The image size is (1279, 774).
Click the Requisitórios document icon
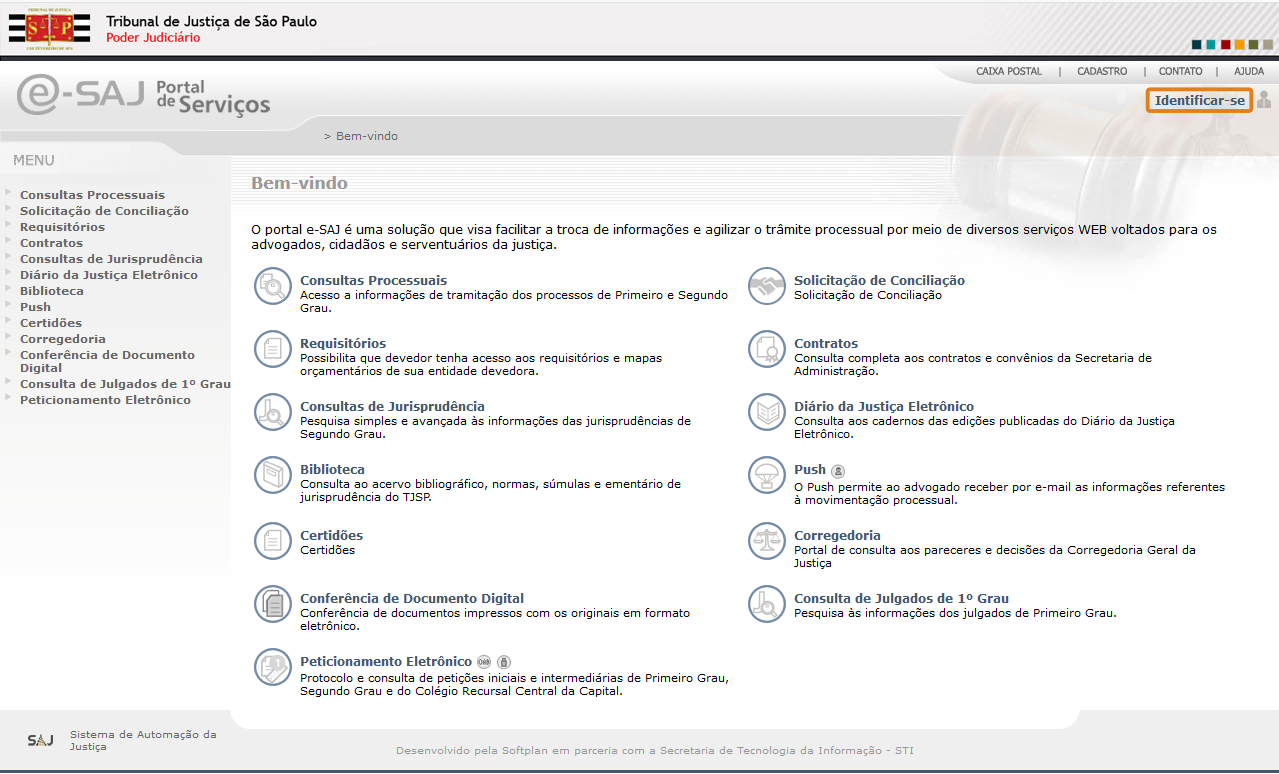(272, 349)
